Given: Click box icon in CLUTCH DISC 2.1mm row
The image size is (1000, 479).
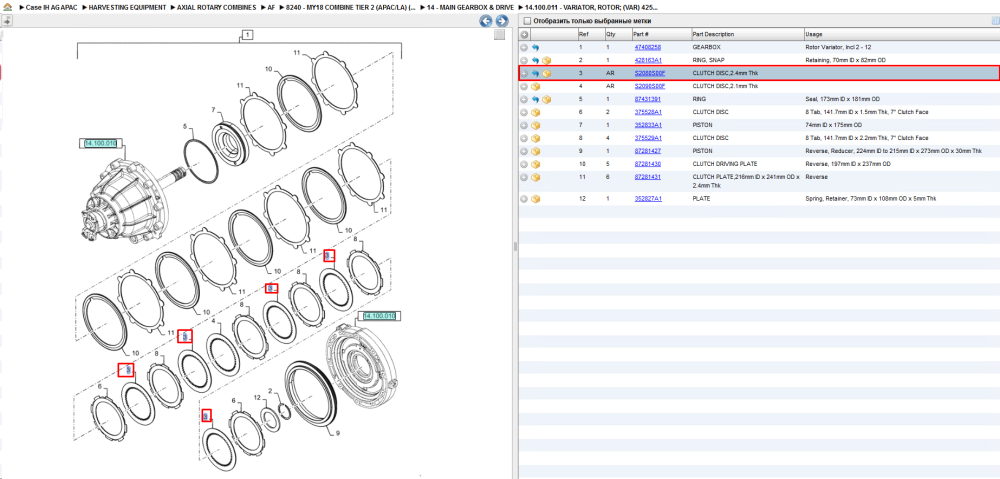Looking at the screenshot, I should pos(536,86).
